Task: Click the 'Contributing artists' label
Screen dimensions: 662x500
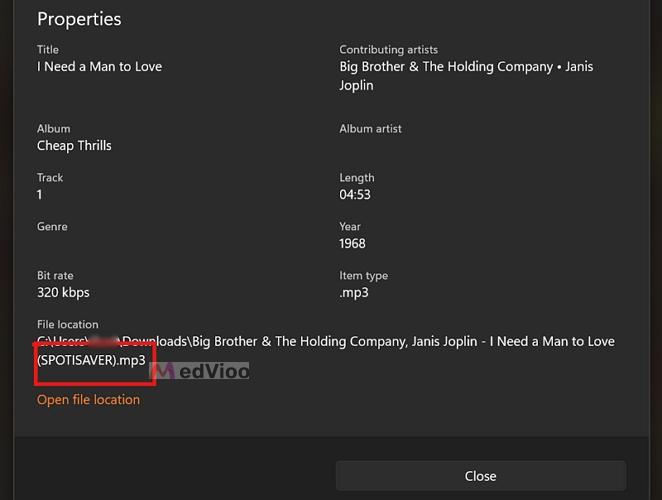Action: [389, 49]
